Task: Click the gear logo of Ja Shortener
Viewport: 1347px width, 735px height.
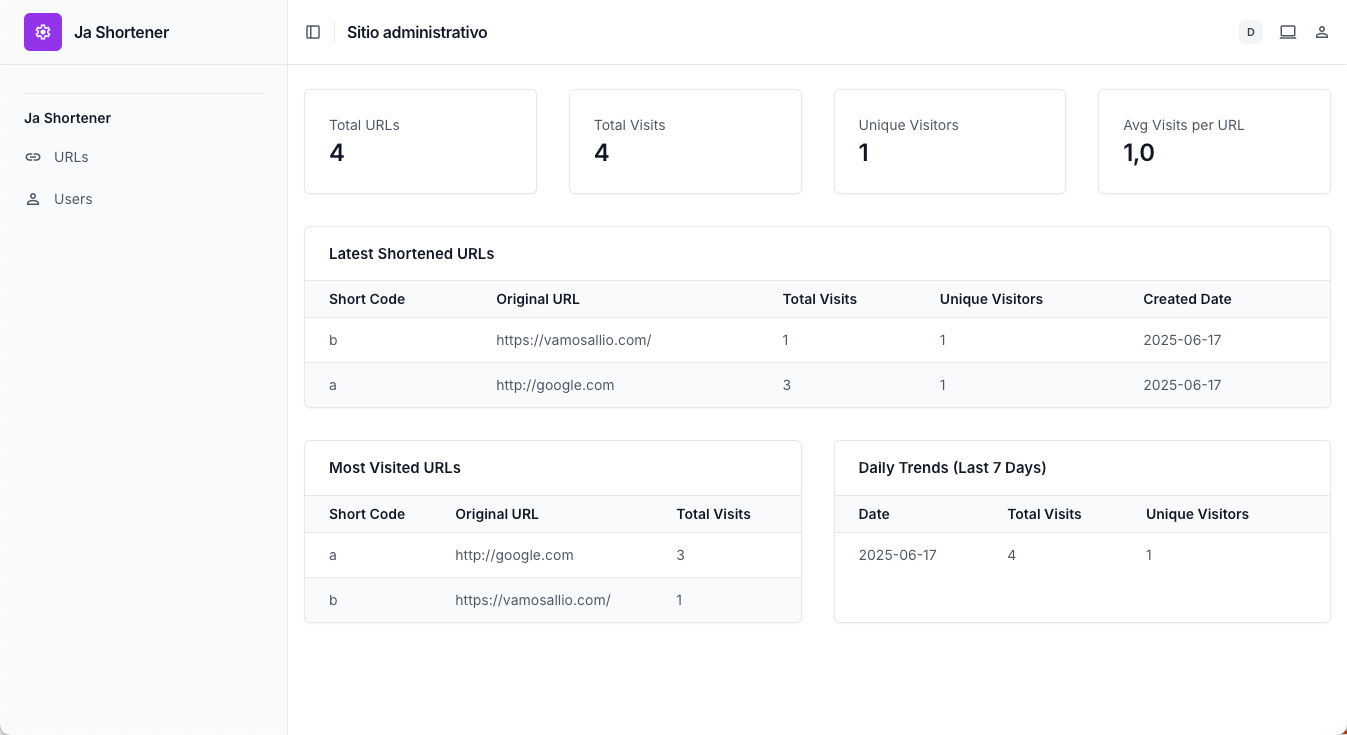Action: coord(42,31)
